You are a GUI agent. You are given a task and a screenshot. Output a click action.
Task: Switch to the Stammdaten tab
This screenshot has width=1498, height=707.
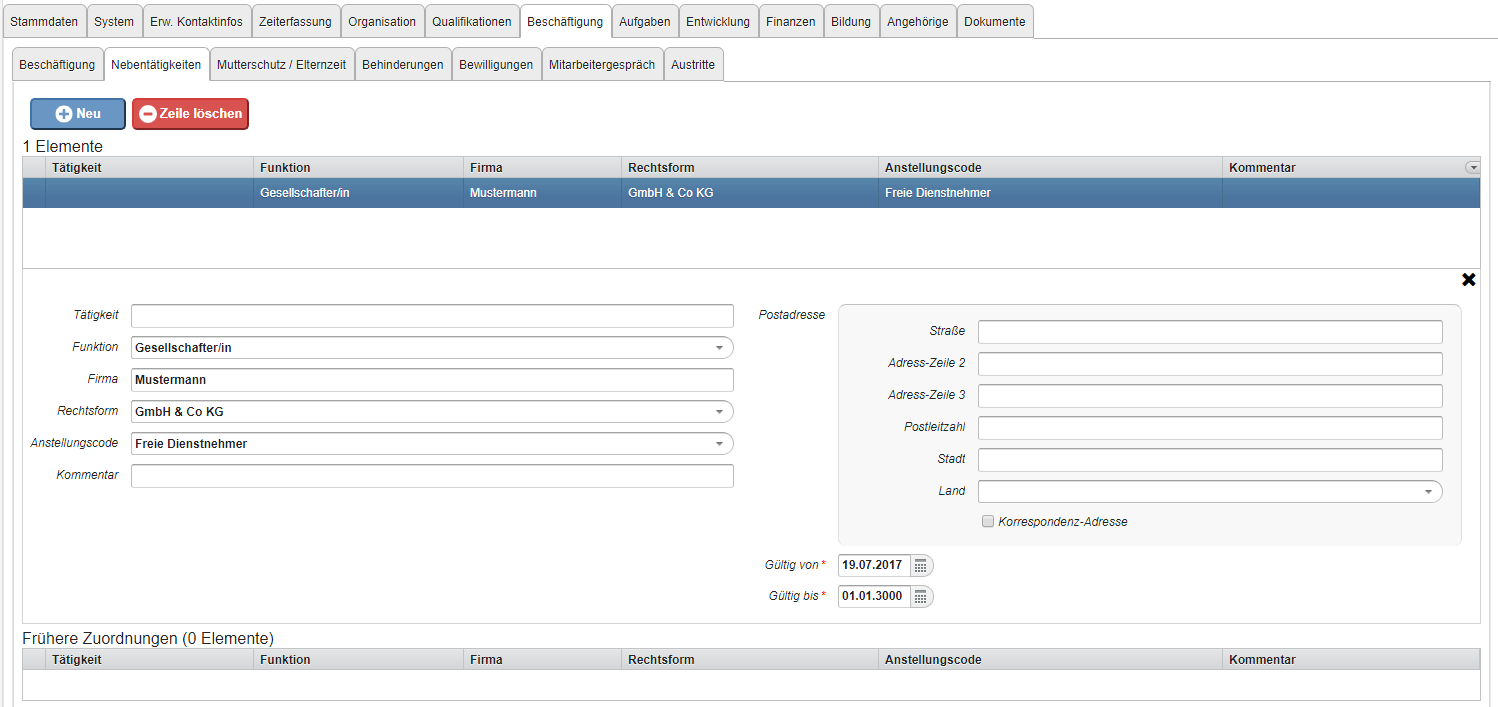point(44,21)
